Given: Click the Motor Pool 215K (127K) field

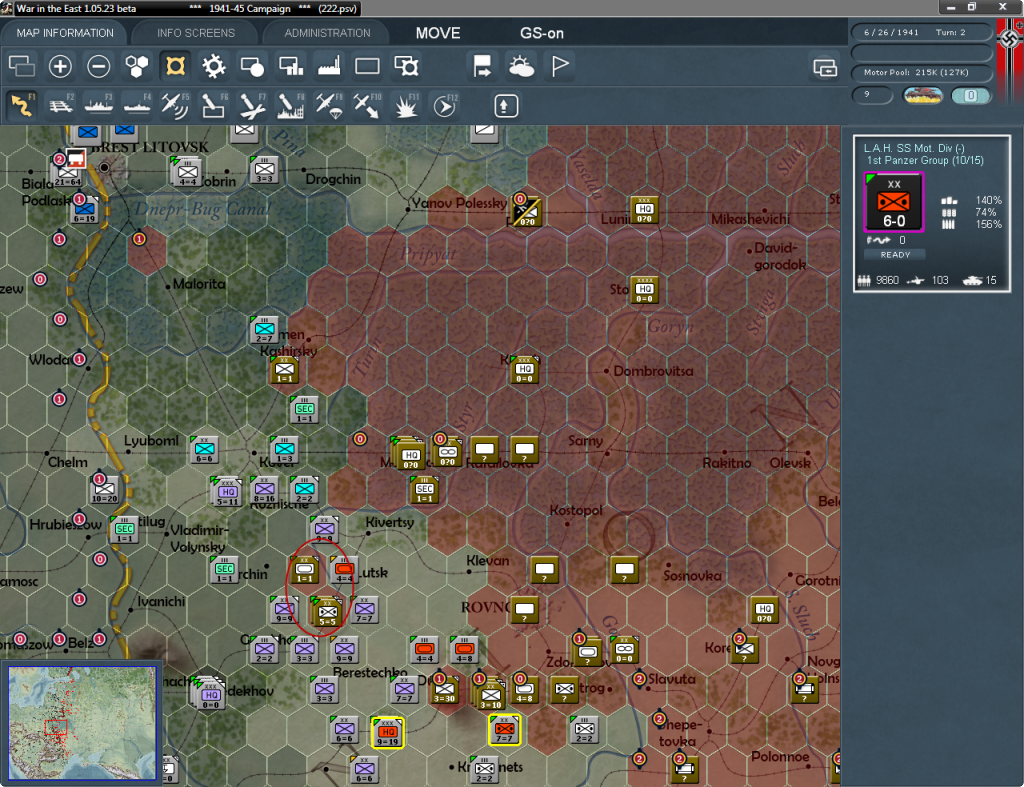Looking at the screenshot, I should pos(921,72).
